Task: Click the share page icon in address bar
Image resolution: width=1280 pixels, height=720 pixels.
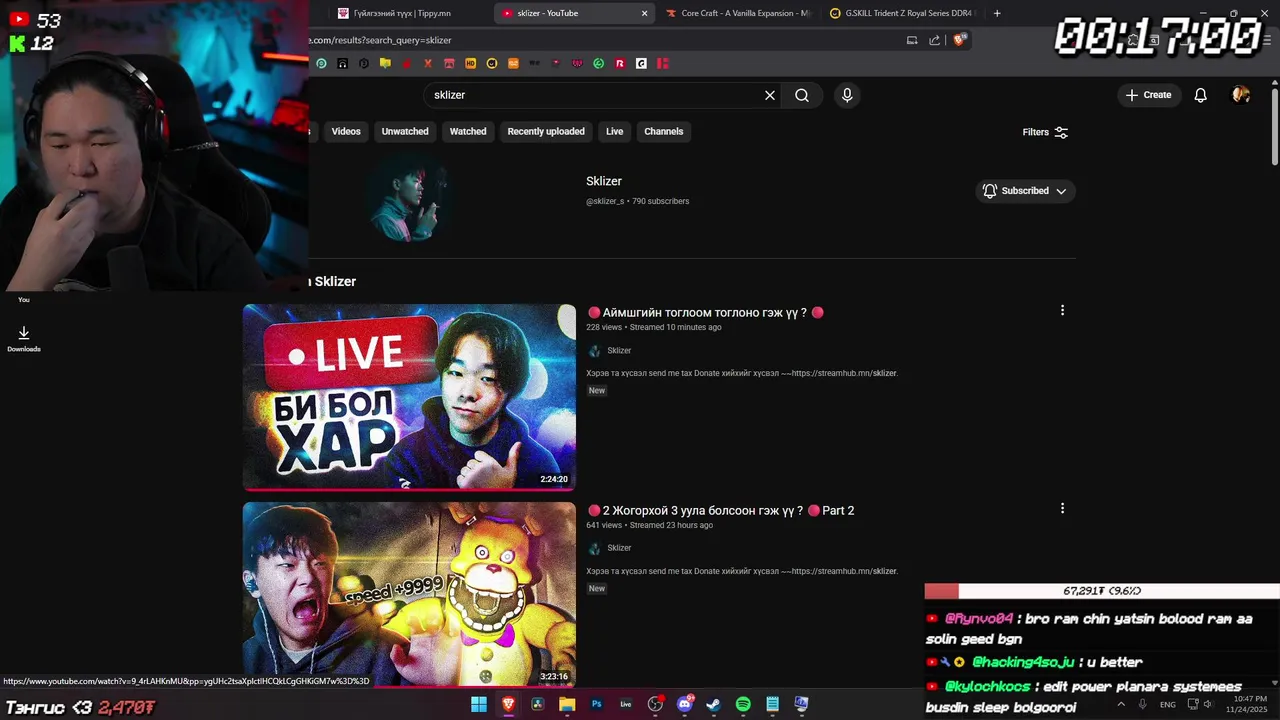Action: pos(935,40)
